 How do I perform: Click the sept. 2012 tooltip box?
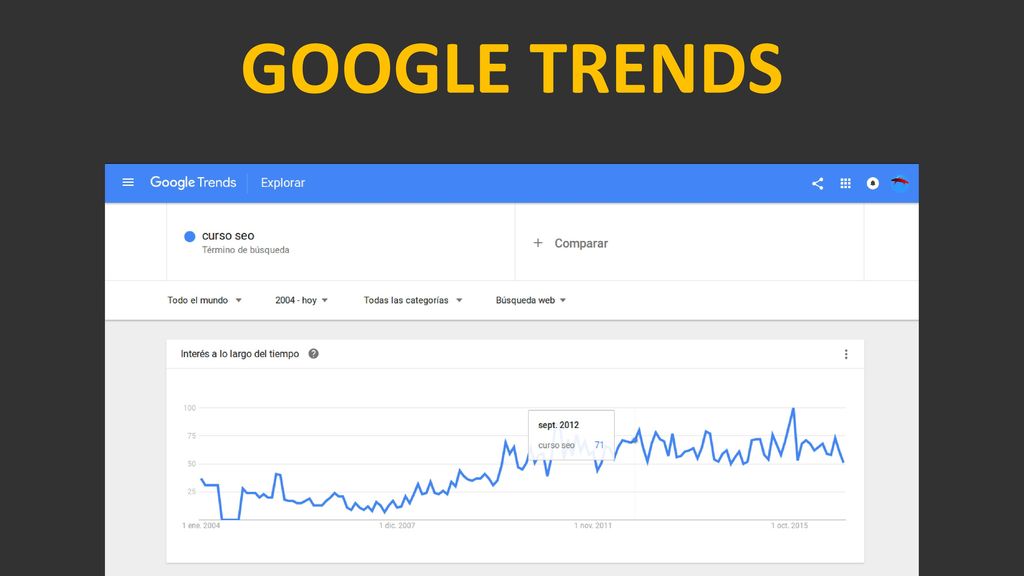[571, 435]
